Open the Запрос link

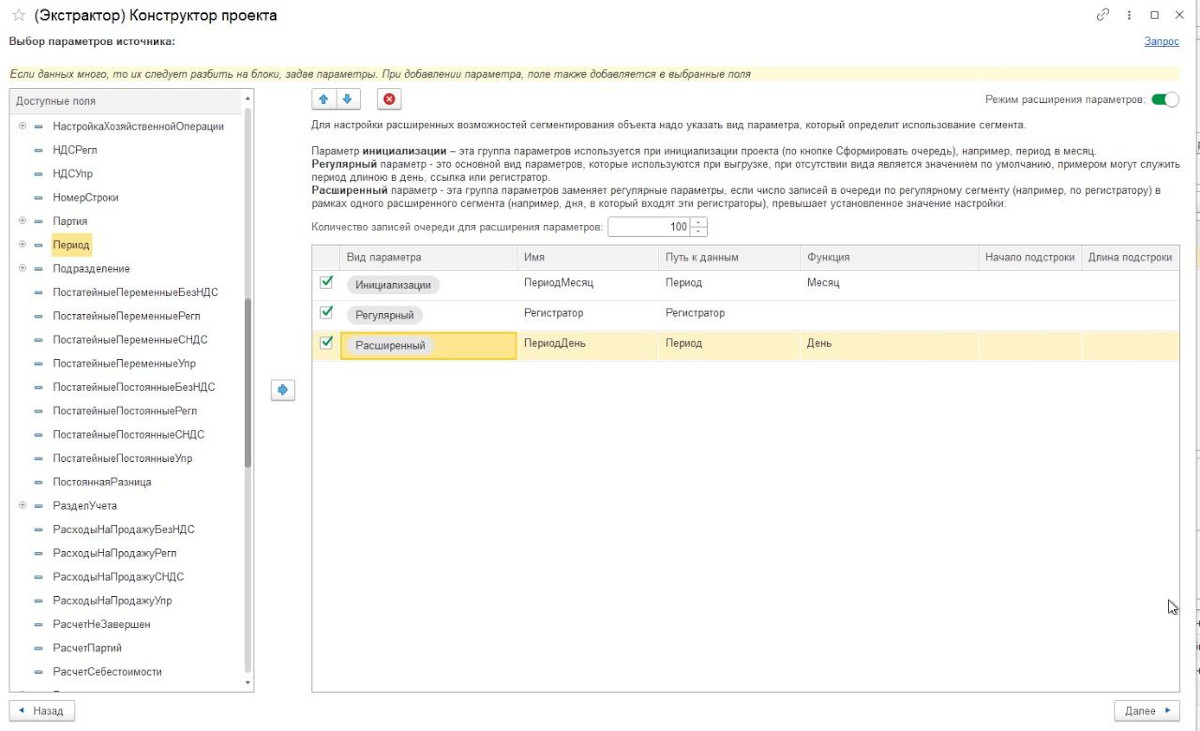pos(1161,41)
